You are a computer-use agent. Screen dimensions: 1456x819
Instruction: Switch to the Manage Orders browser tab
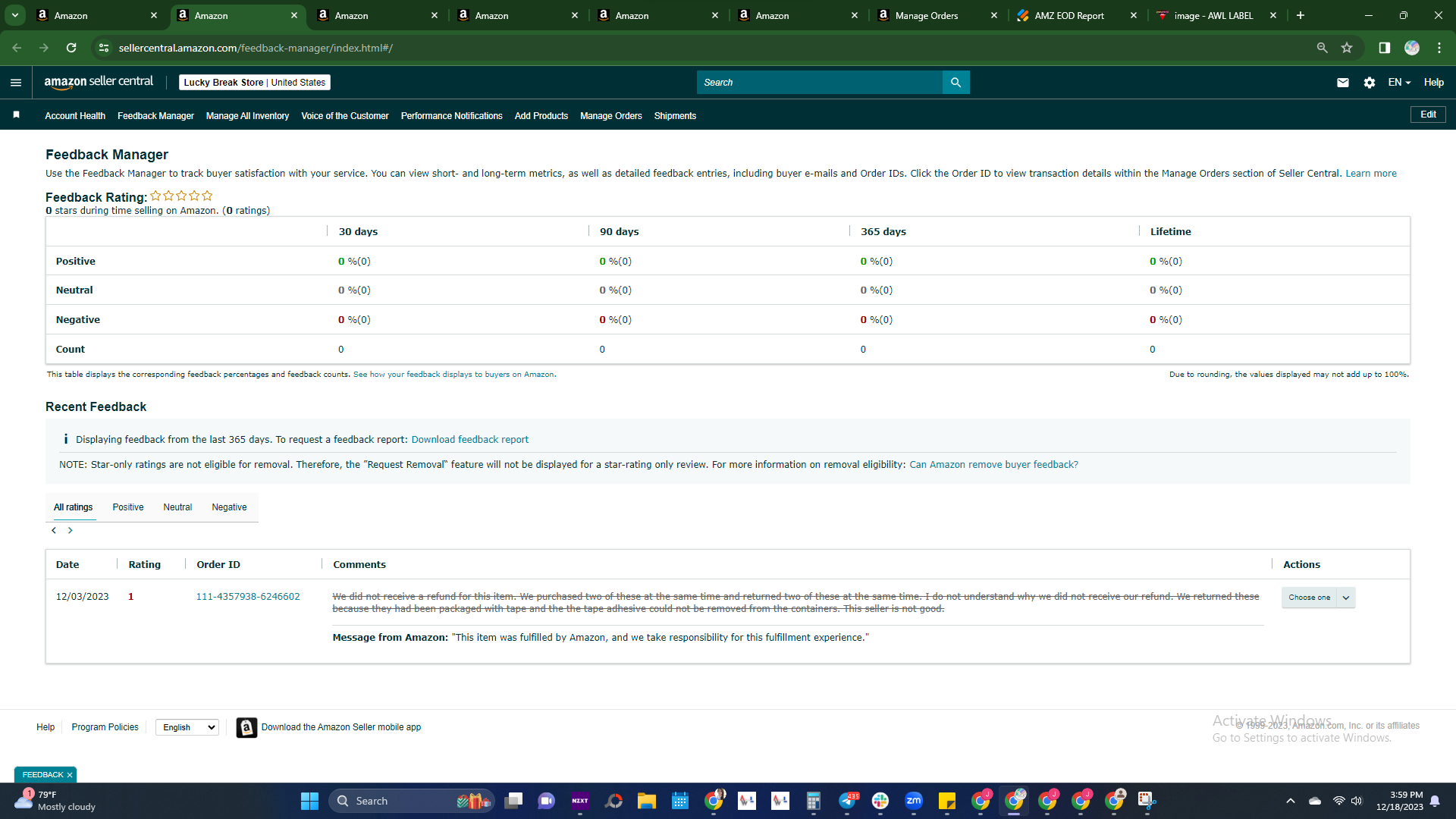pos(937,15)
